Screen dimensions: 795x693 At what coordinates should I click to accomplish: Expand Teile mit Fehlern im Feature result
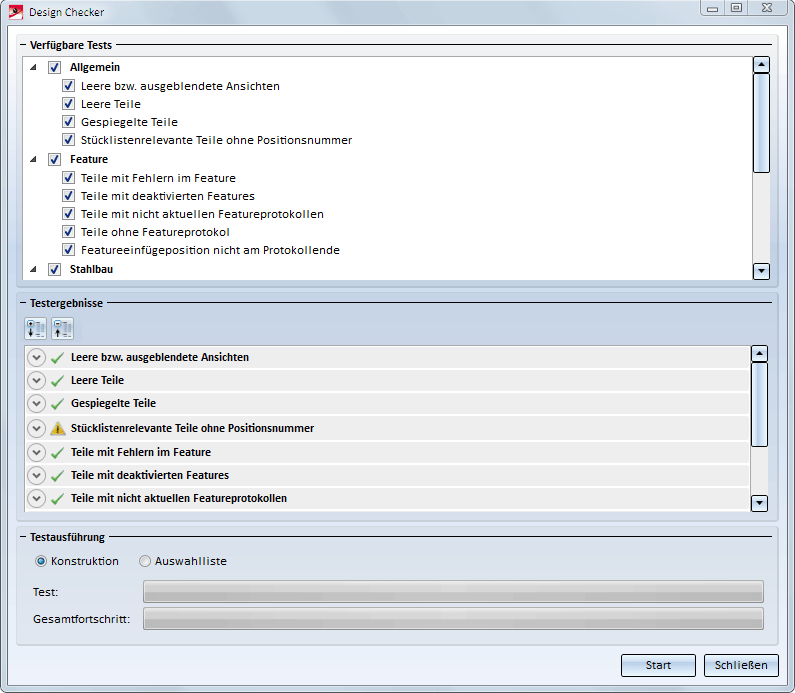[37, 452]
